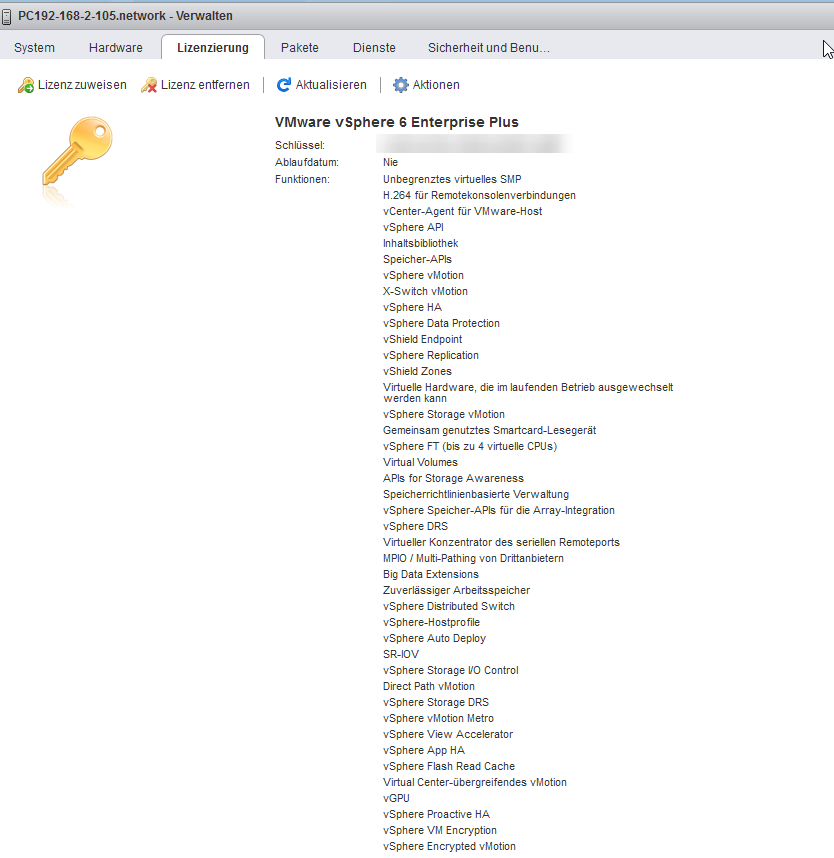Image resolution: width=834 pixels, height=858 pixels.
Task: Click H.264 für Remotekonsolenverbindungen entry
Action: [x=479, y=195]
